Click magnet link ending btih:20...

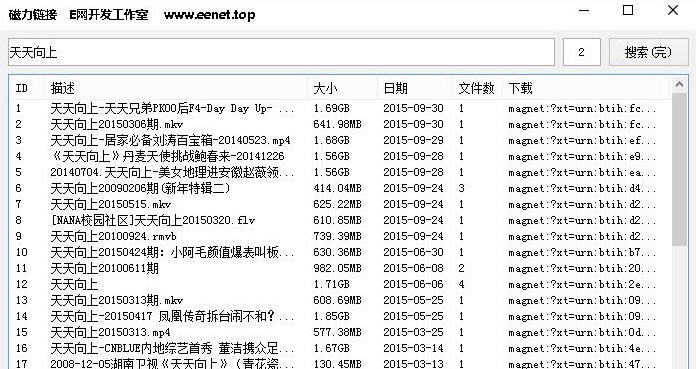[582, 268]
